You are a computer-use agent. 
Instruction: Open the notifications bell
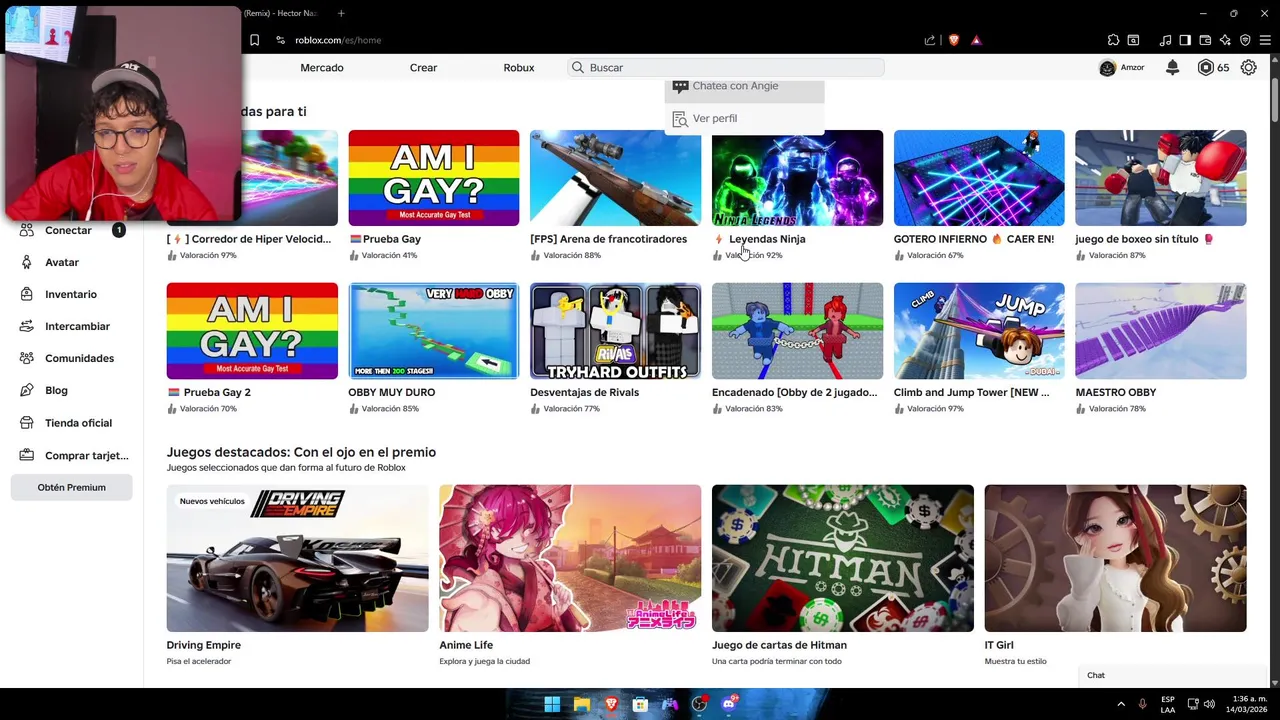(x=1172, y=67)
